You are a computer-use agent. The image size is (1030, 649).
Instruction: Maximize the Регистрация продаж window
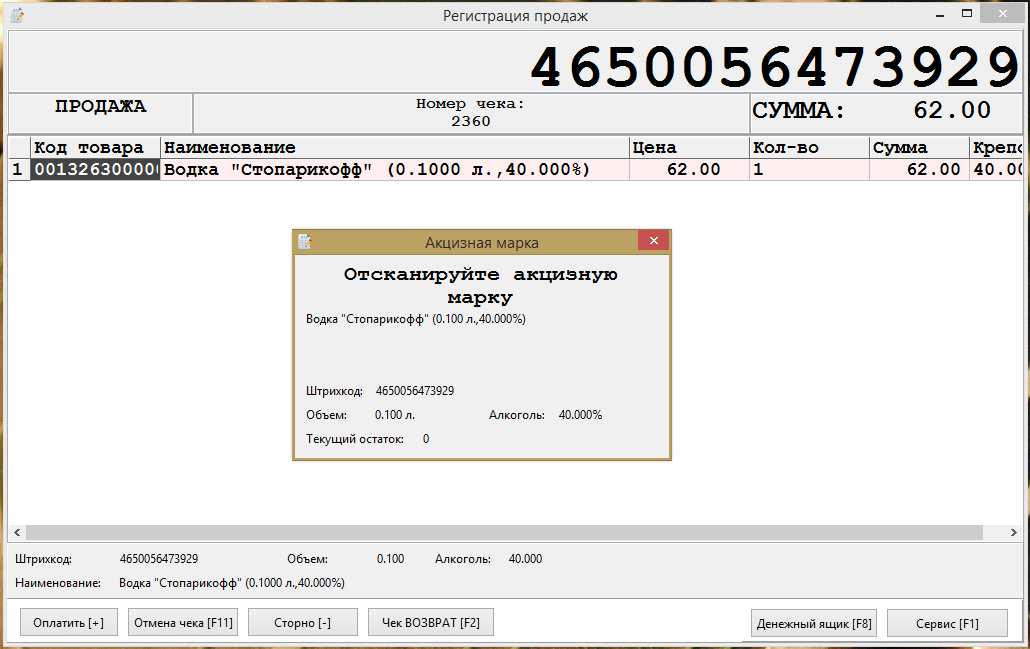(x=967, y=14)
